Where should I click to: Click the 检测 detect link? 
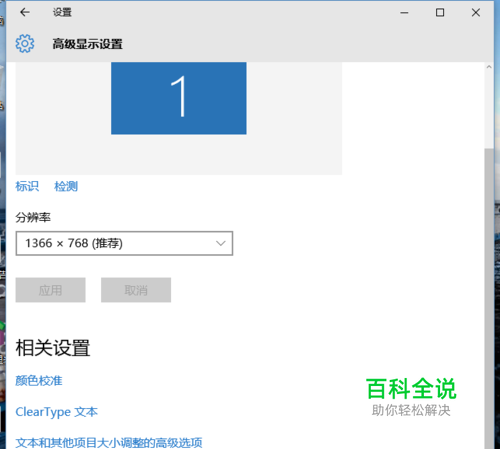click(x=66, y=186)
